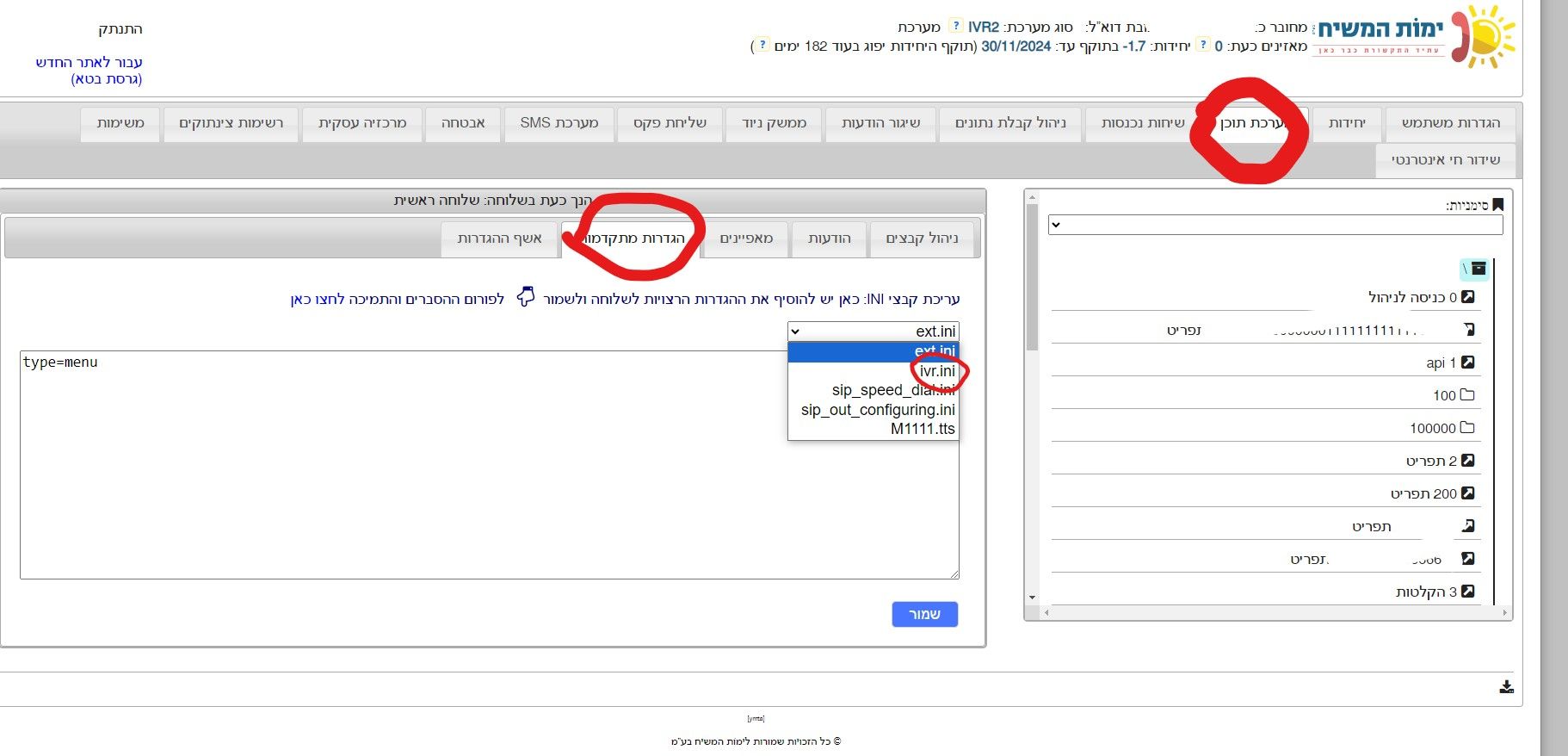Open shortcut icon of 2 תפריט

tap(1468, 461)
